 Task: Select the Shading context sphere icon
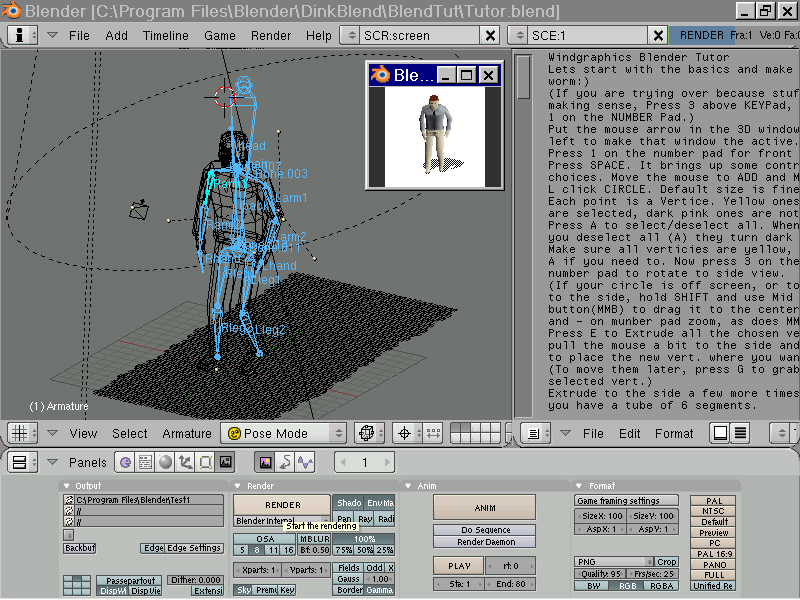(x=165, y=463)
